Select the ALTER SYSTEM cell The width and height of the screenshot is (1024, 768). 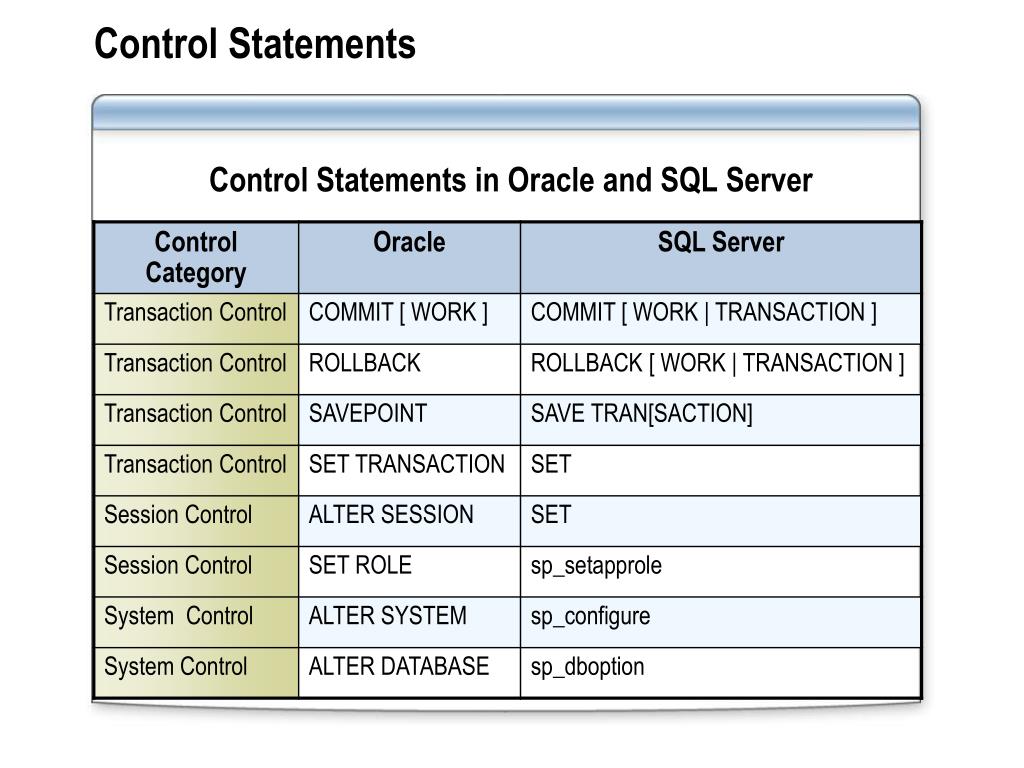point(409,622)
